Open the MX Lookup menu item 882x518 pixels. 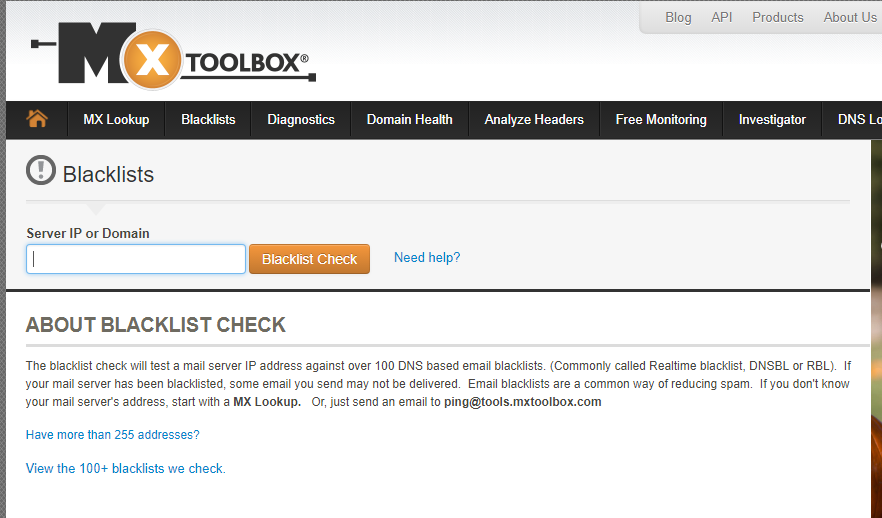tap(116, 119)
